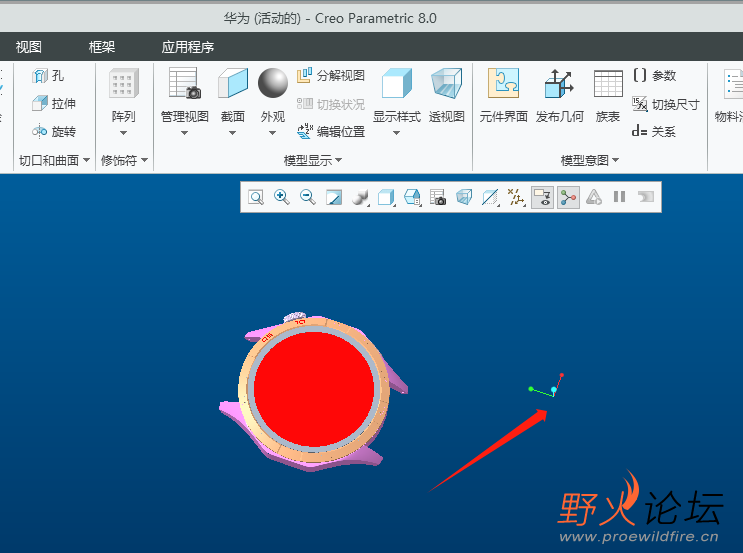Open the 框架 ribbon tab
The width and height of the screenshot is (743, 553).
click(102, 47)
